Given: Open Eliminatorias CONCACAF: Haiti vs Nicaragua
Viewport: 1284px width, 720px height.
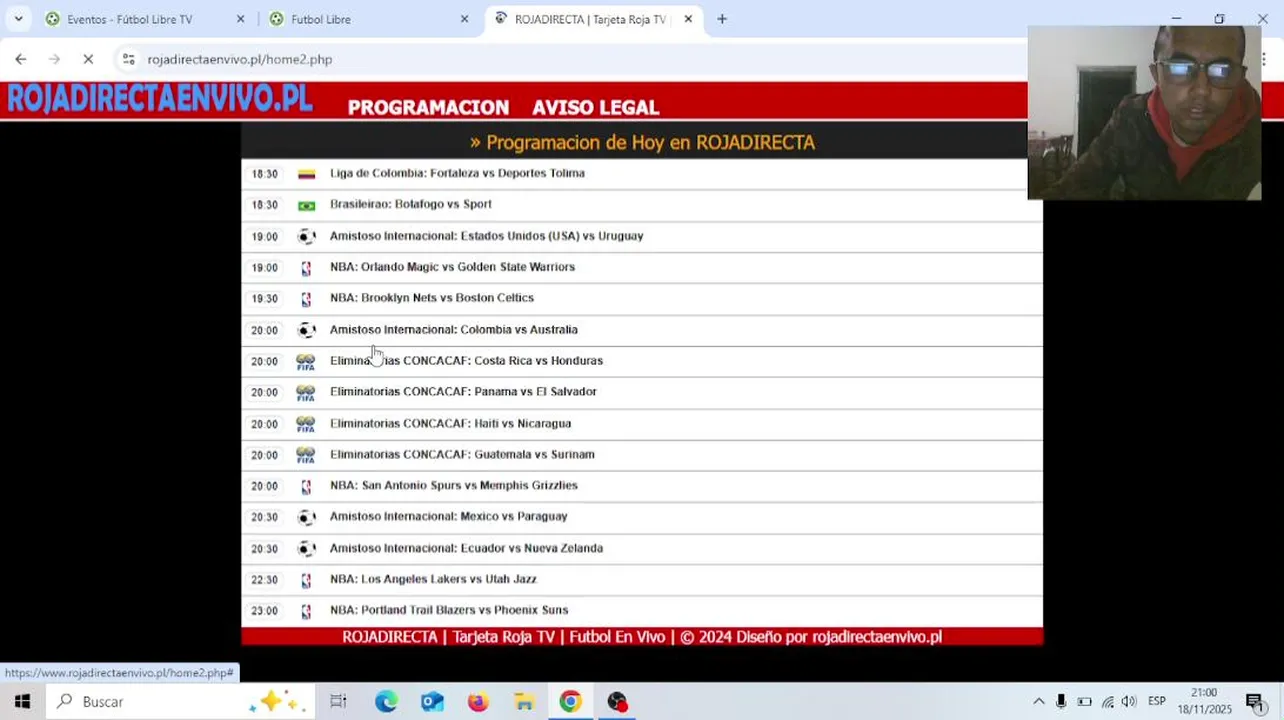Looking at the screenshot, I should pyautogui.click(x=451, y=423).
